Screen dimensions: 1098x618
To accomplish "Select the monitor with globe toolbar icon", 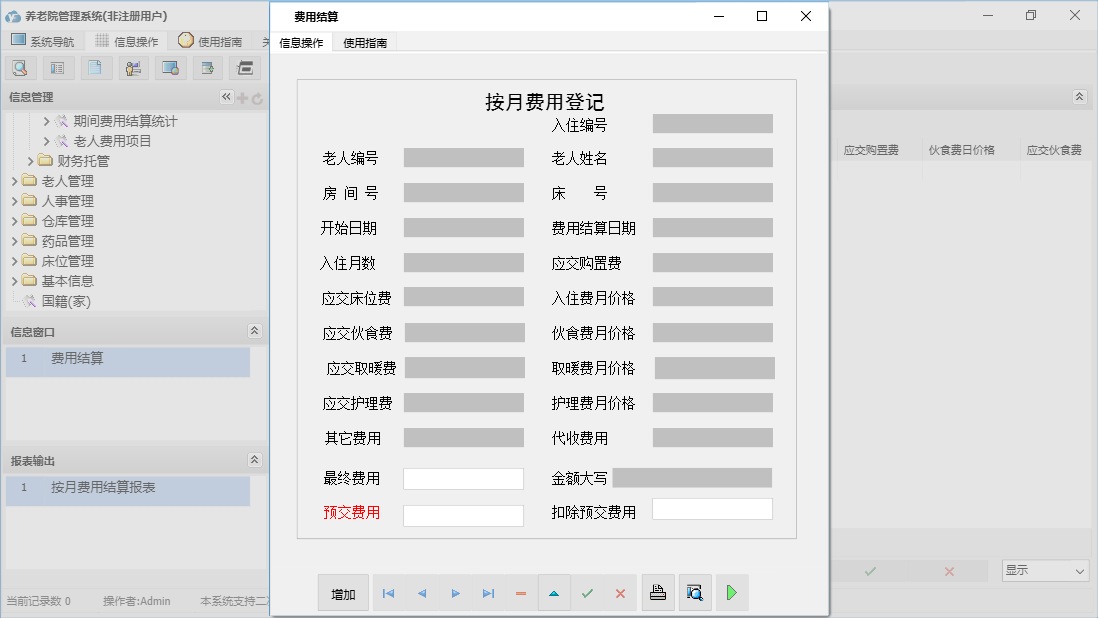I will click(171, 67).
